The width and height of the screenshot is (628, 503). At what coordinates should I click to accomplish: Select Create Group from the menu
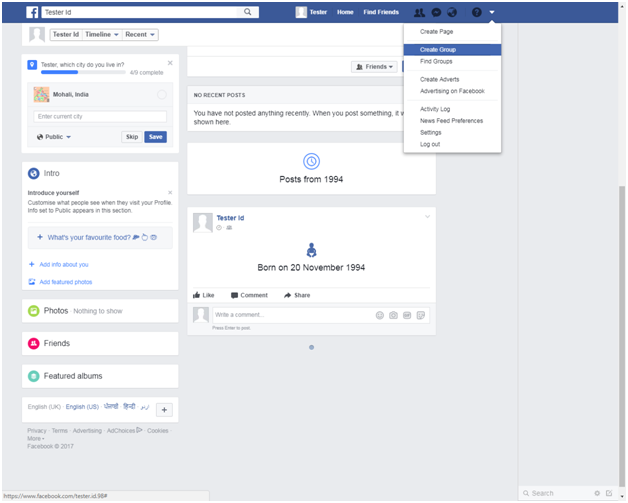coord(452,50)
